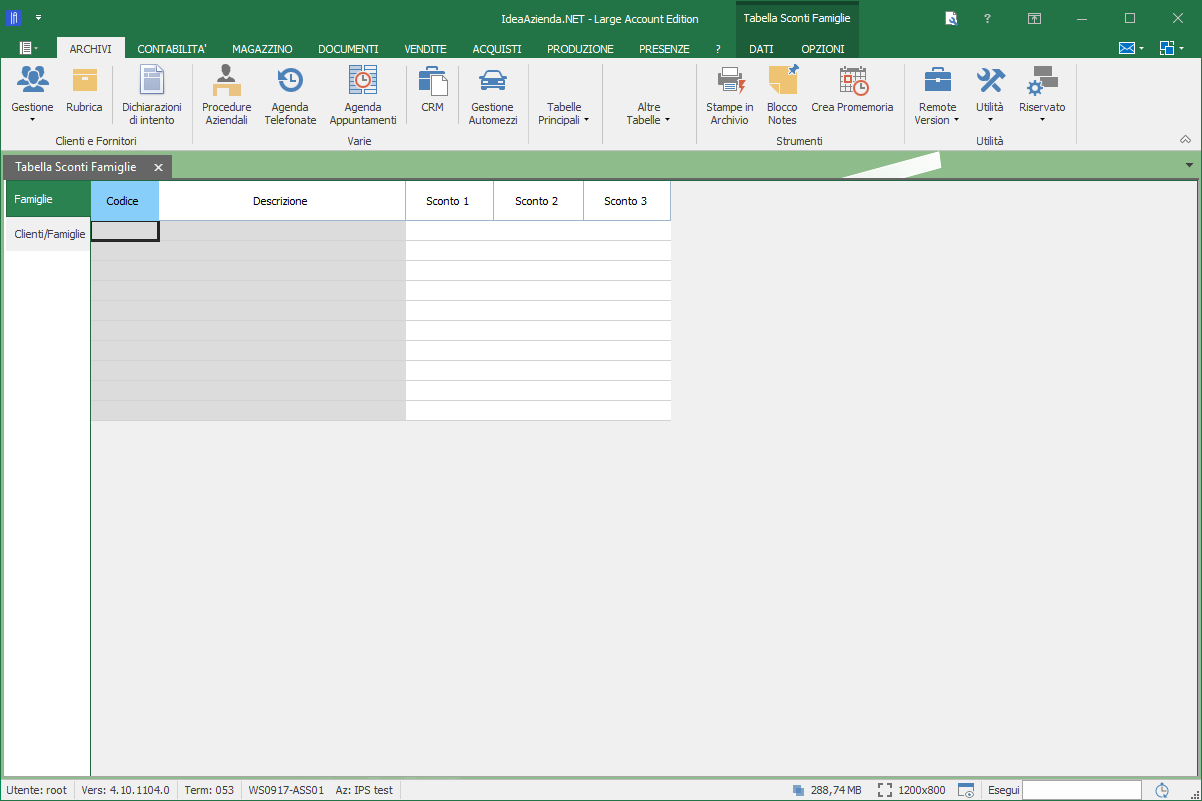
Task: Launch the CRM module
Action: (432, 80)
